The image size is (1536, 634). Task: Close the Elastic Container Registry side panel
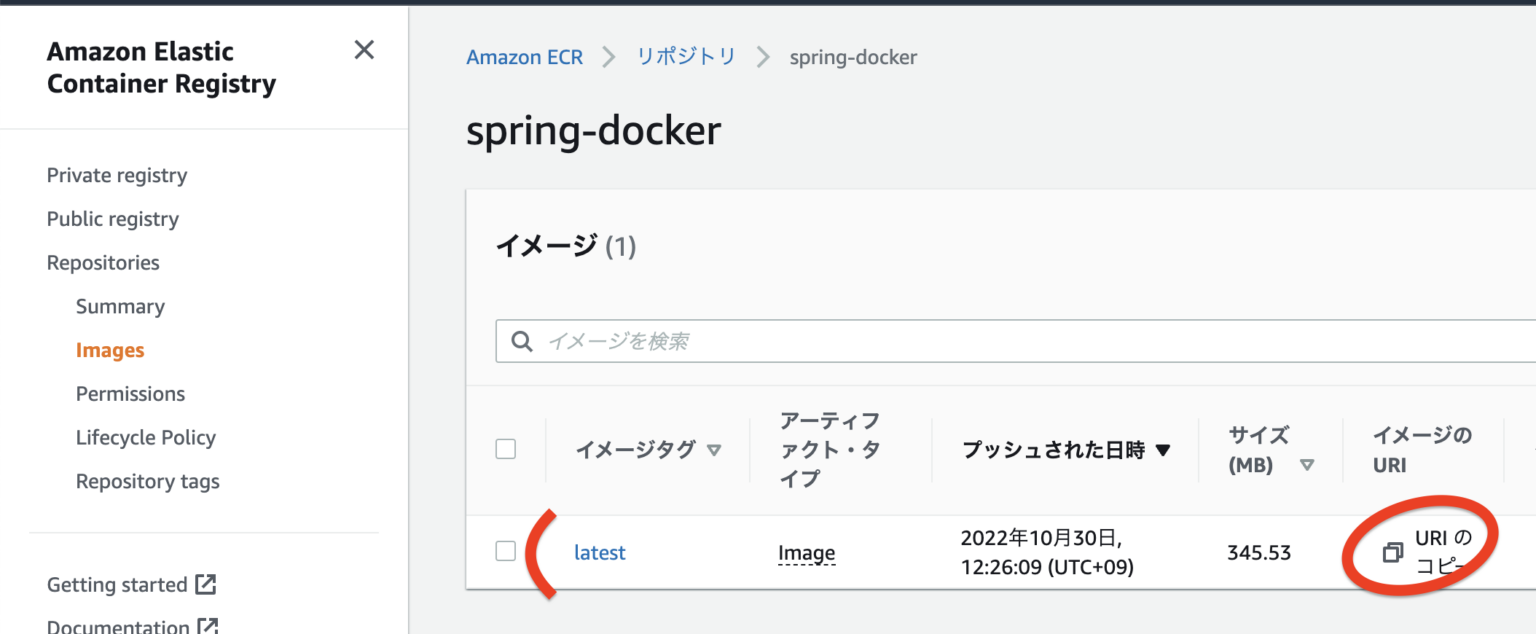click(363, 49)
